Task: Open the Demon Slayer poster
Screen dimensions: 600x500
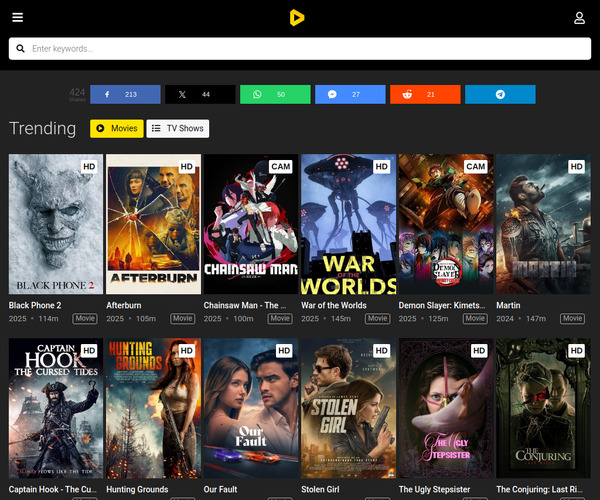Action: [446, 224]
